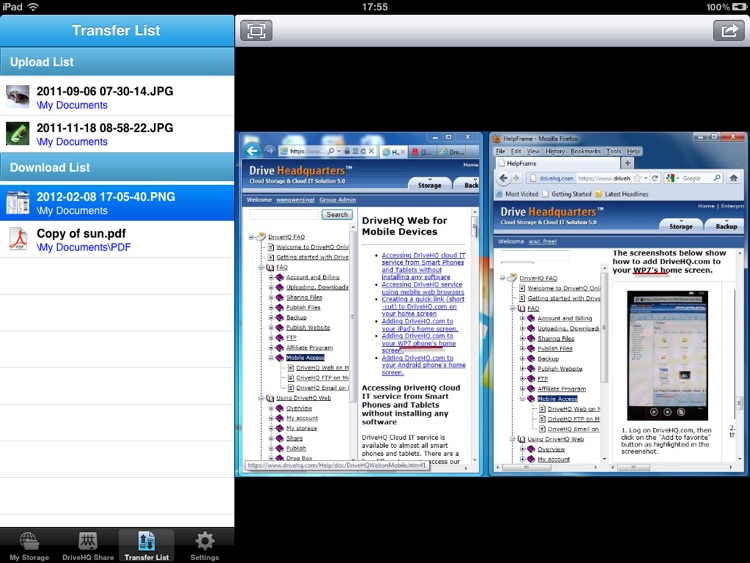Click the IE back arrow in the previewed screenshot
The width and height of the screenshot is (750, 563).
click(x=252, y=151)
